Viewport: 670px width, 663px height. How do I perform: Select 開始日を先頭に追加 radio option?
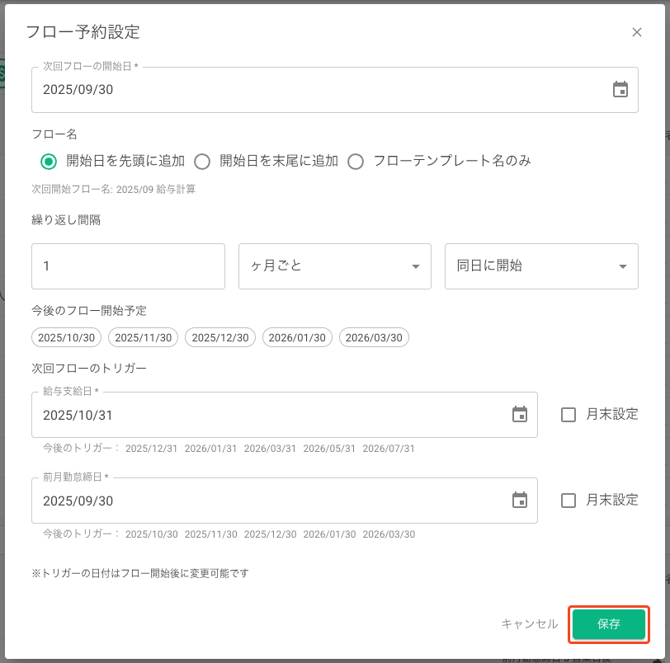pos(48,161)
